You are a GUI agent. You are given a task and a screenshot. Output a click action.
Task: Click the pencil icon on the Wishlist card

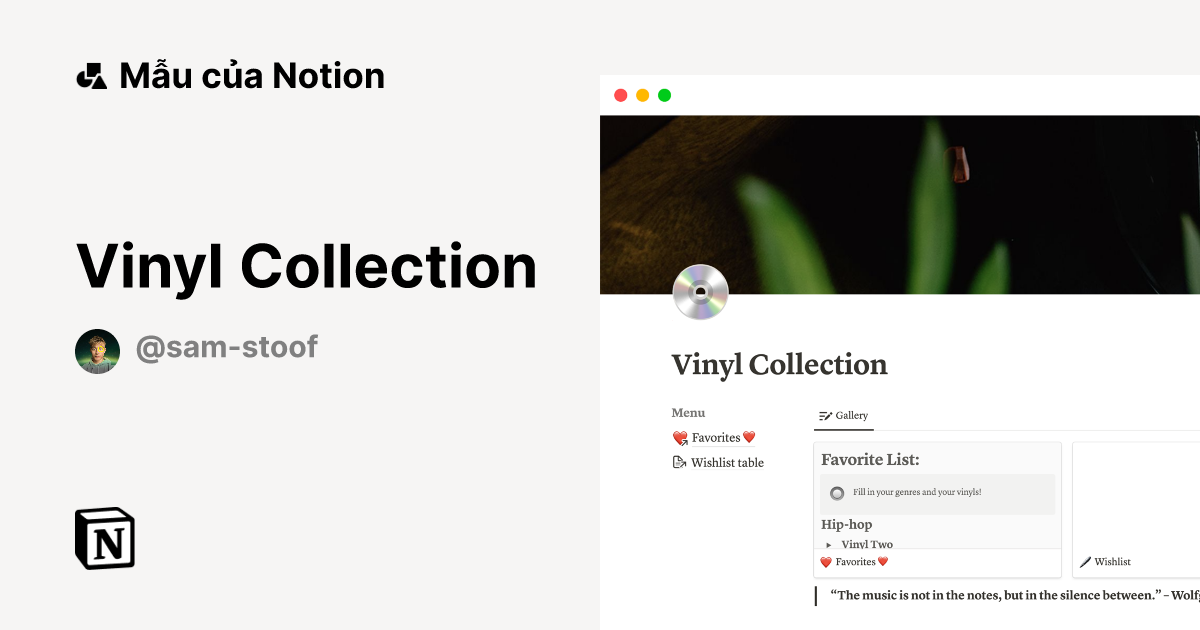pos(1086,561)
